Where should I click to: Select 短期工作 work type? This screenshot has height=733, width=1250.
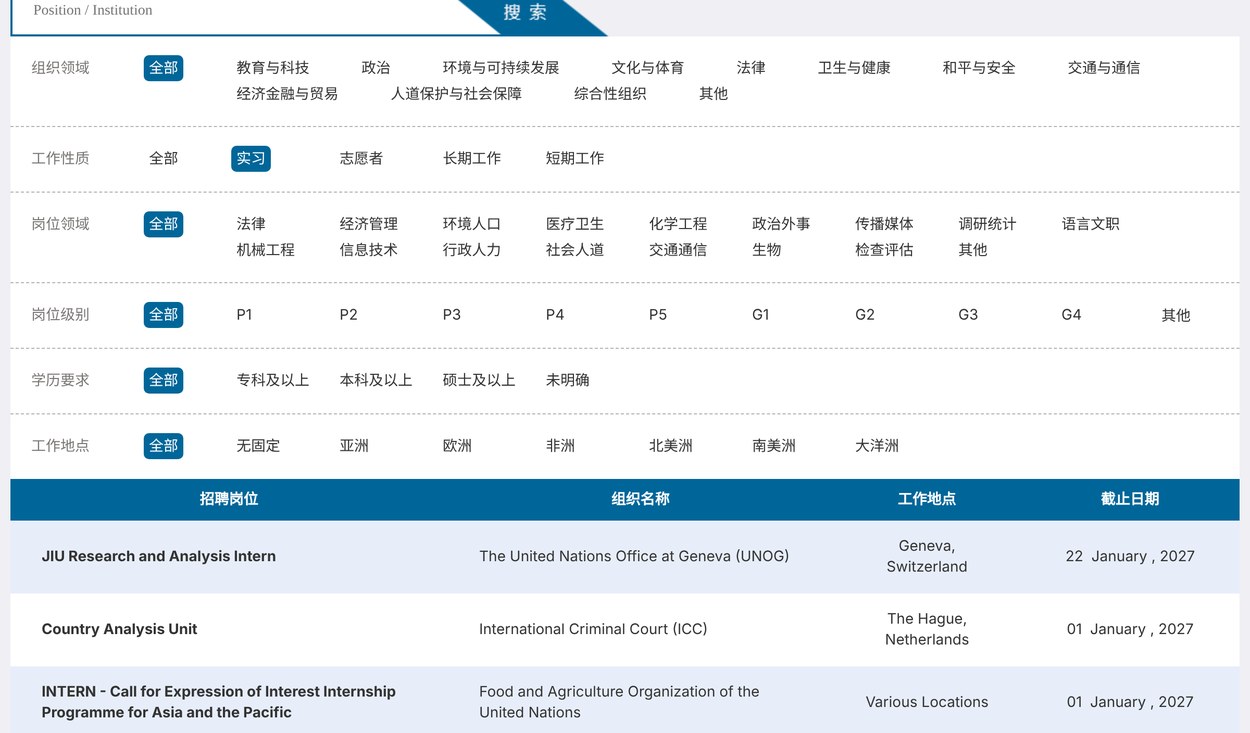[x=575, y=159]
